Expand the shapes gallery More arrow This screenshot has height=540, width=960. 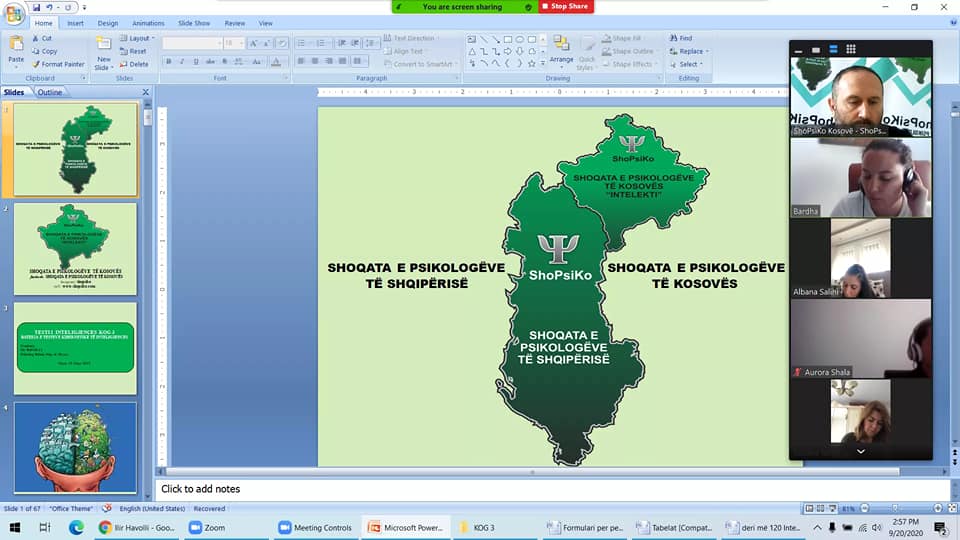543,64
